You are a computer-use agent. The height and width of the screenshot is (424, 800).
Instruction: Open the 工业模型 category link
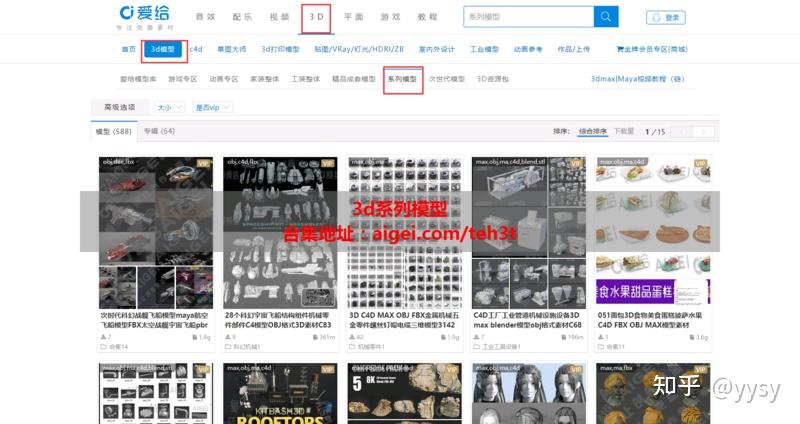coord(484,49)
